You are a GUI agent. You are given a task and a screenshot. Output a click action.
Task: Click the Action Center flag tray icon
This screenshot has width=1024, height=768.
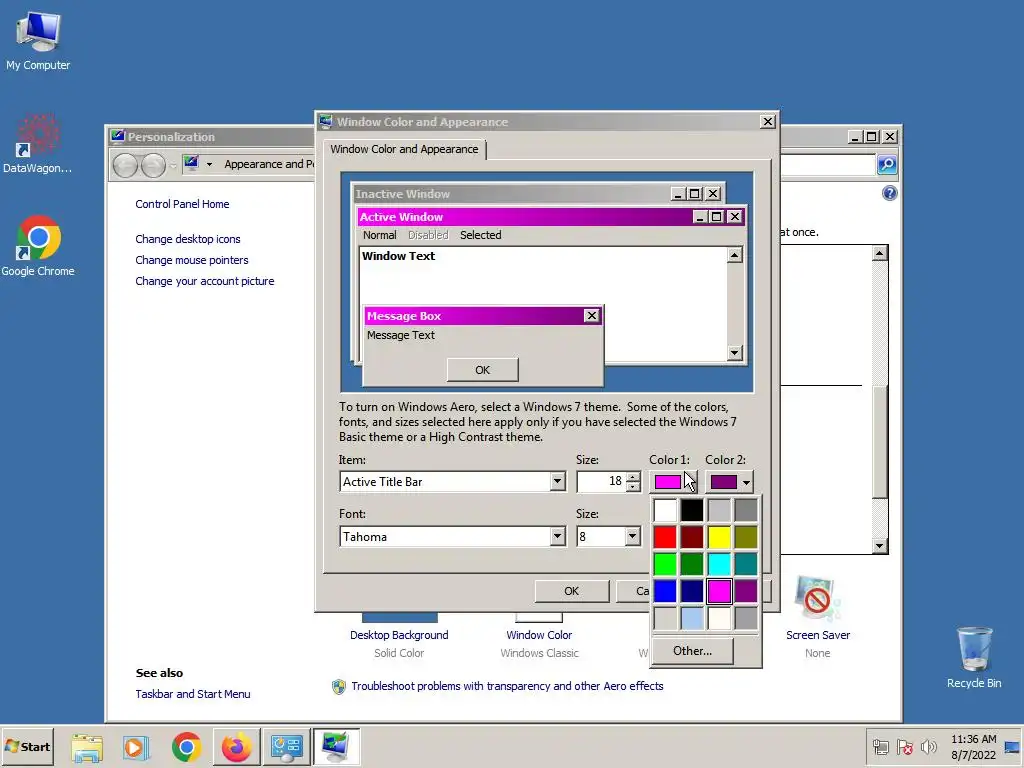904,746
